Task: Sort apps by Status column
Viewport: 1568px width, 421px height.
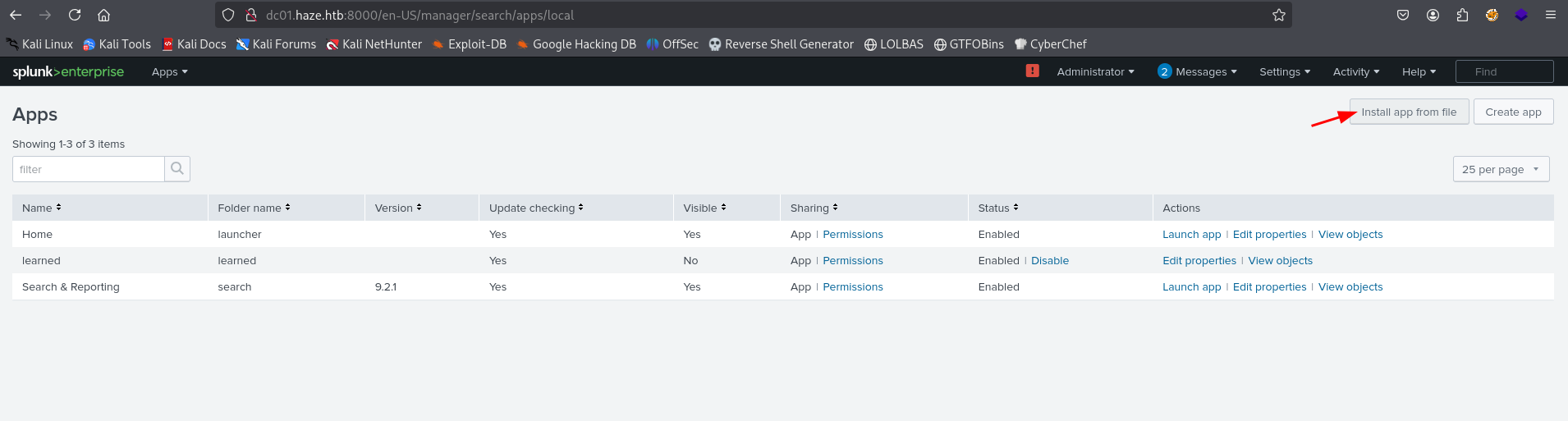Action: click(997, 208)
